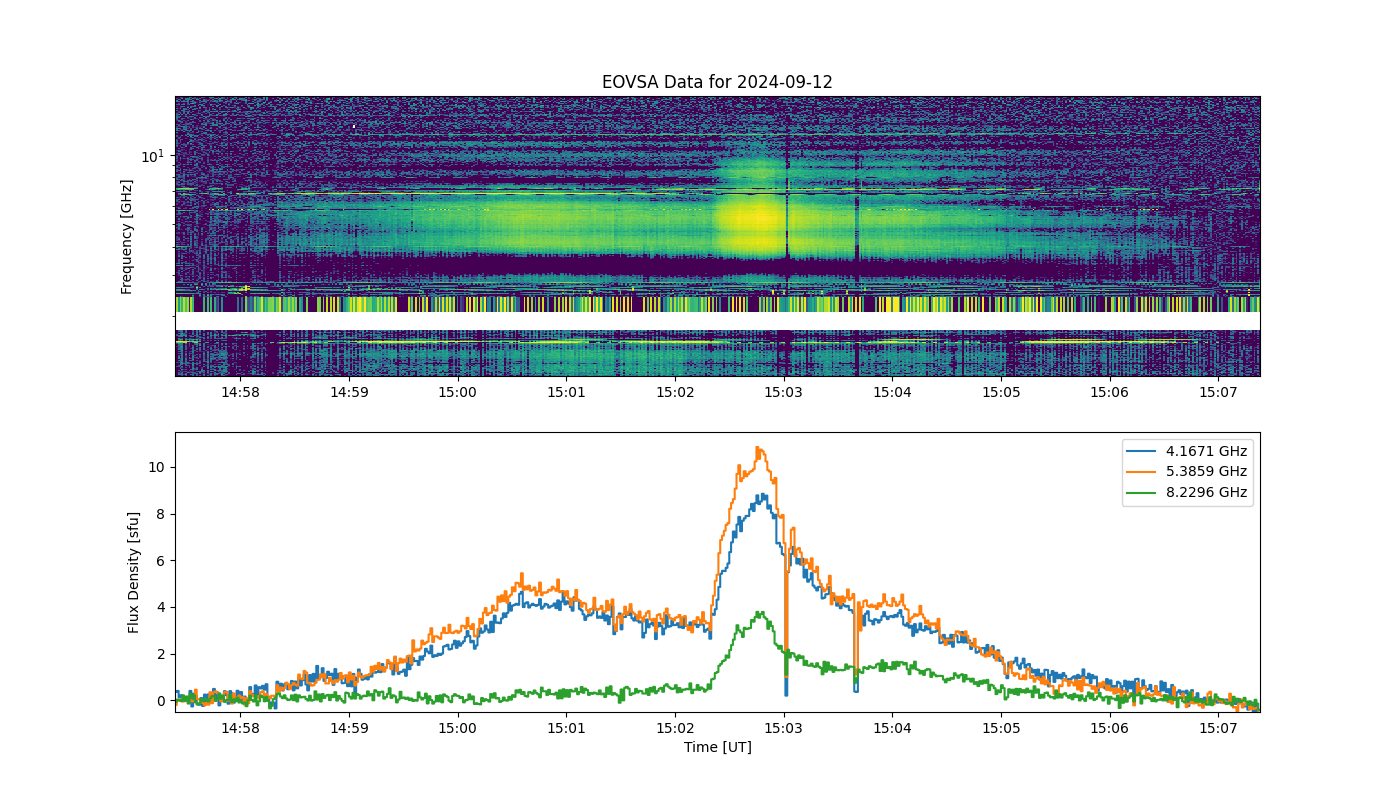The image size is (1400, 800).
Task: Click the '5.3859 GHz' legend label
Action: coord(1208,471)
